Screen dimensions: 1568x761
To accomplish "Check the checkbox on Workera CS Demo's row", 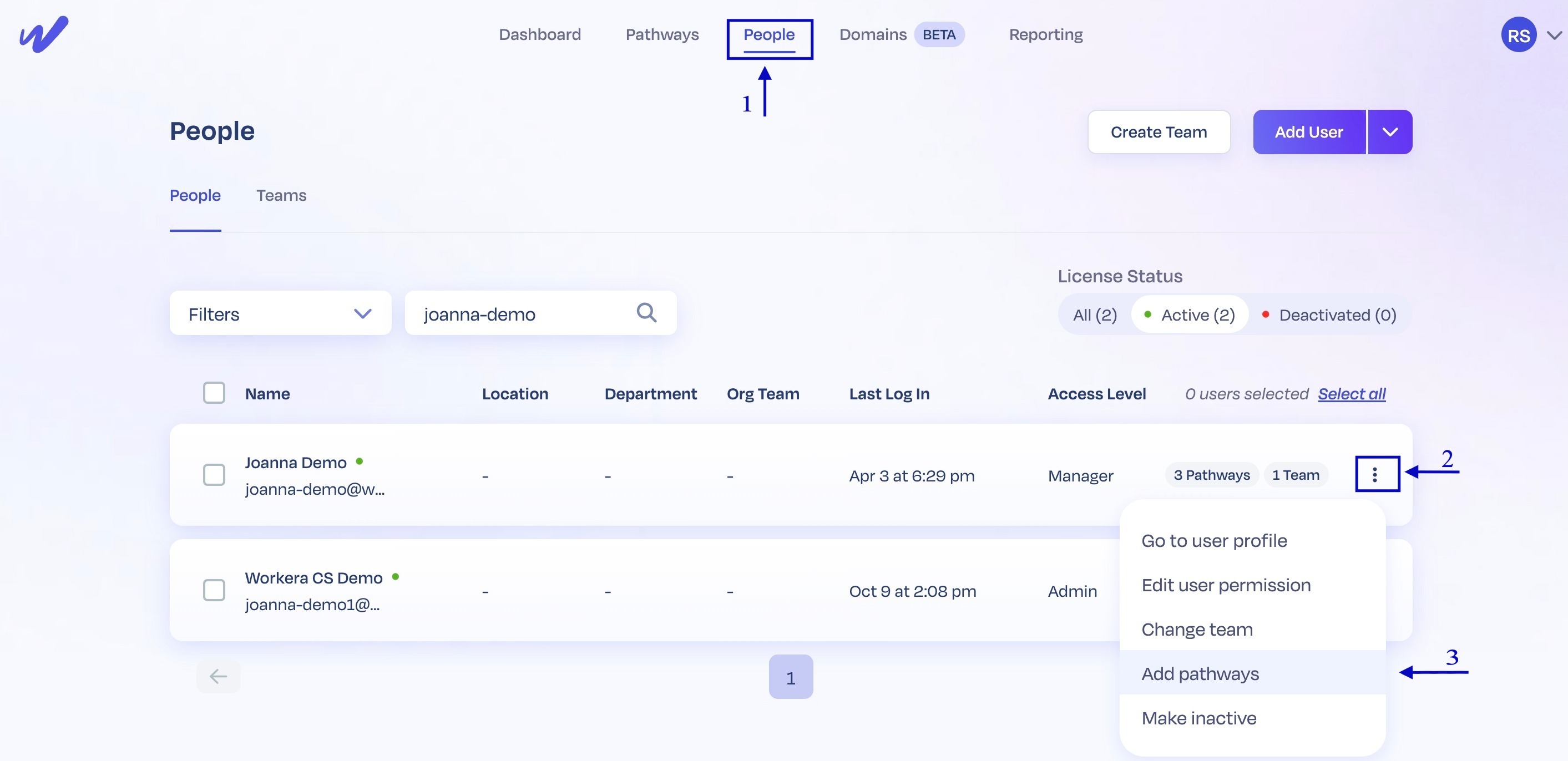I will (x=214, y=590).
